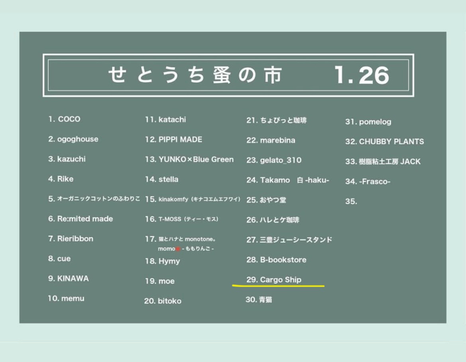Select '32. CHUBBY PLANTS'
This screenshot has height=362, width=466.
[385, 142]
